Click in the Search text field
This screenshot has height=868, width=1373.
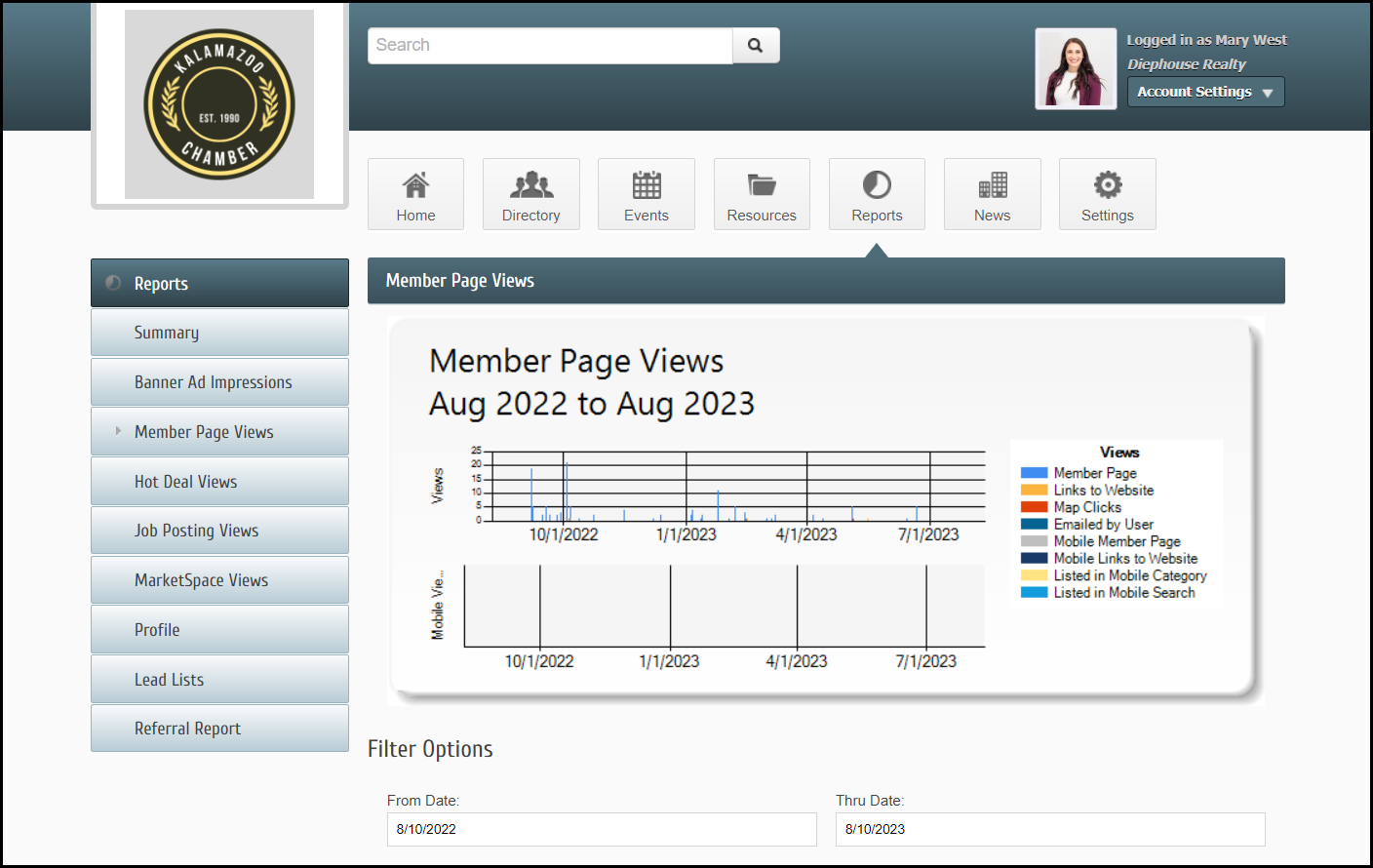click(x=550, y=46)
